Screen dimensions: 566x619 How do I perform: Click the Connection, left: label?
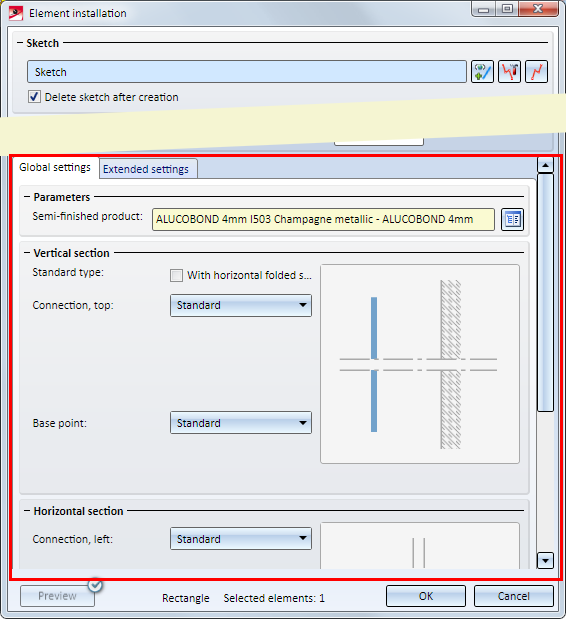(x=73, y=539)
